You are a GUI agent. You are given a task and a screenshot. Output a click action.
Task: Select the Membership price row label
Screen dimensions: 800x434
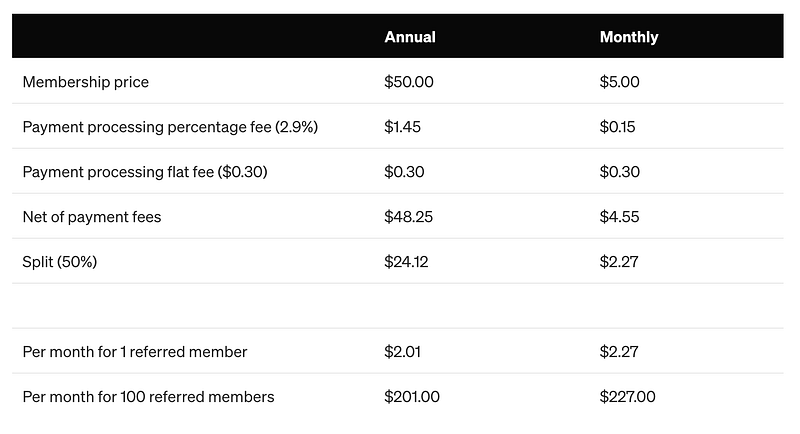[x=86, y=82]
